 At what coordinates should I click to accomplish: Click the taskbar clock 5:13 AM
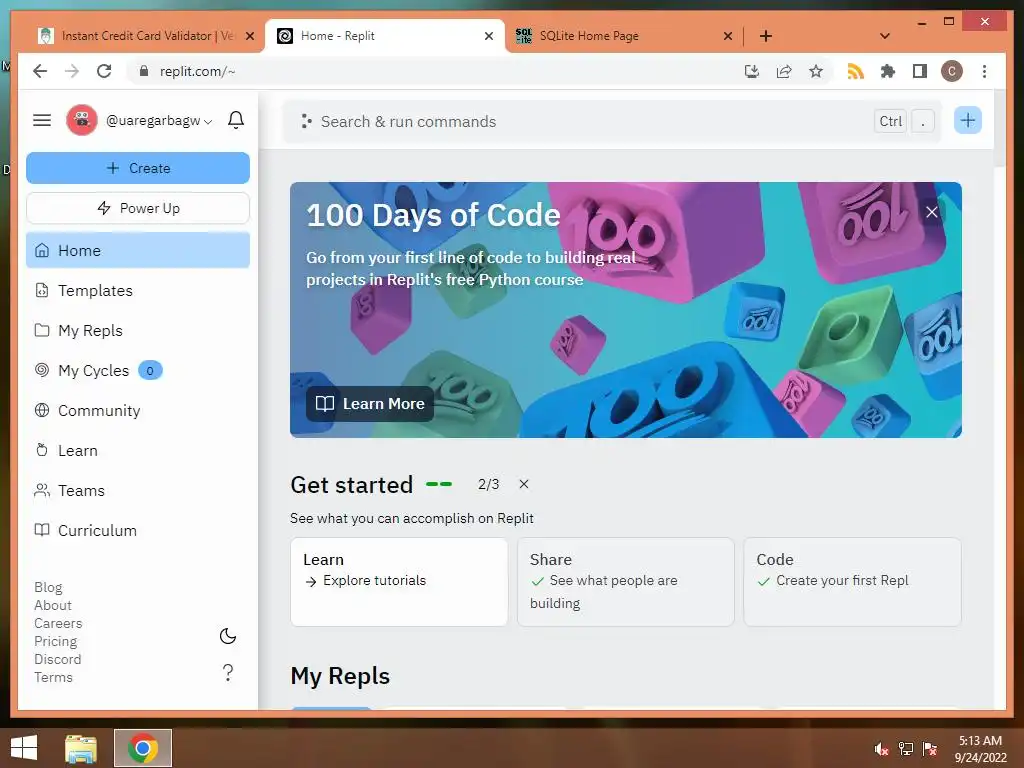(x=980, y=741)
